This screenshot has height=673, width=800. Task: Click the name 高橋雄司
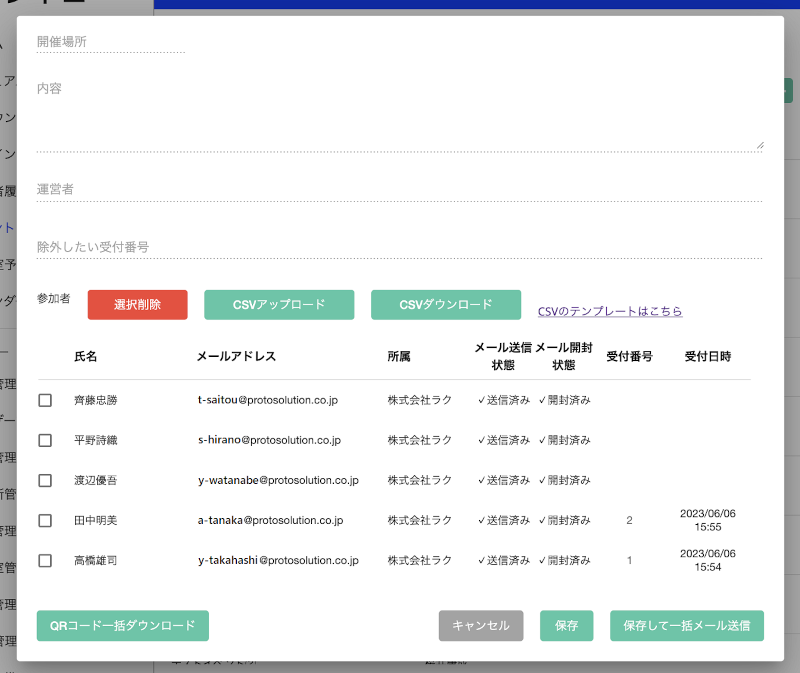tap(95, 561)
